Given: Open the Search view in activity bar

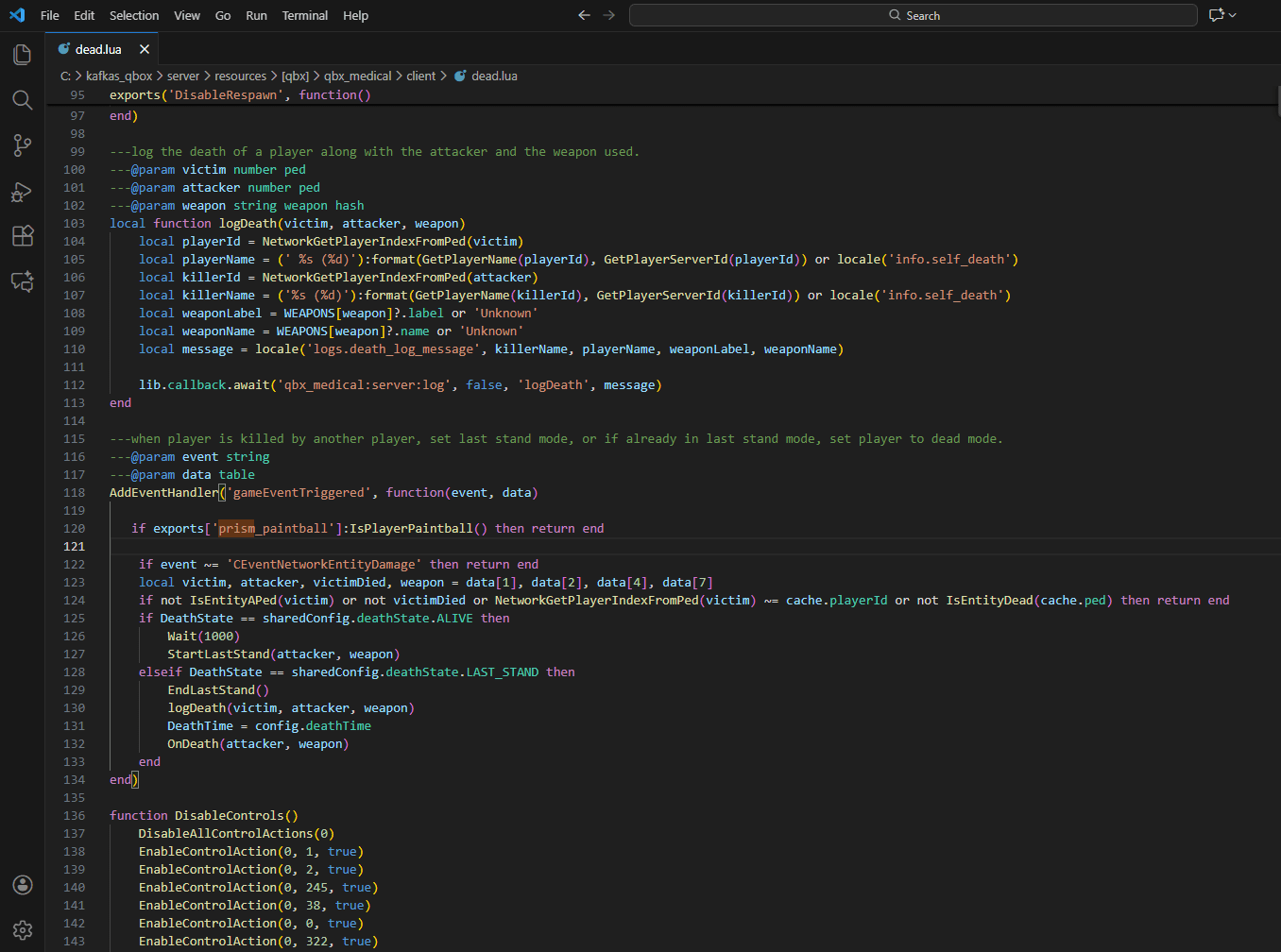Looking at the screenshot, I should (x=23, y=100).
